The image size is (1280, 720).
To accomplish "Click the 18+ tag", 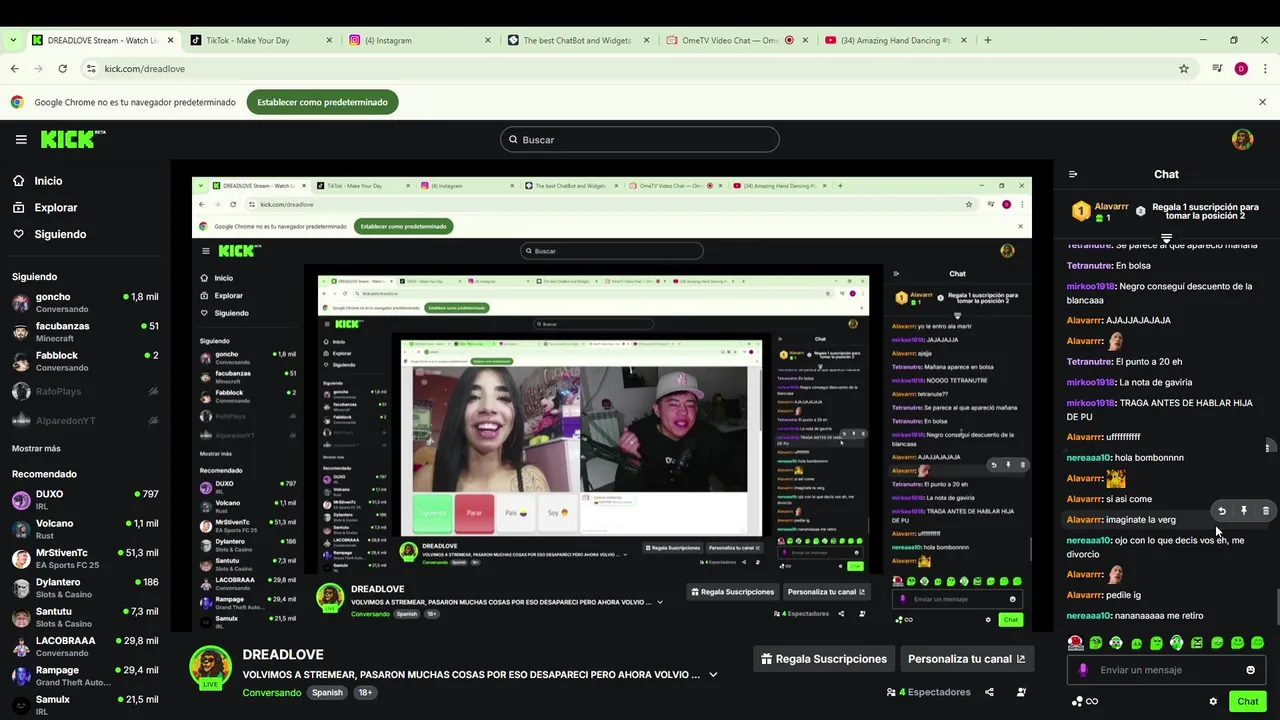I will tap(365, 693).
